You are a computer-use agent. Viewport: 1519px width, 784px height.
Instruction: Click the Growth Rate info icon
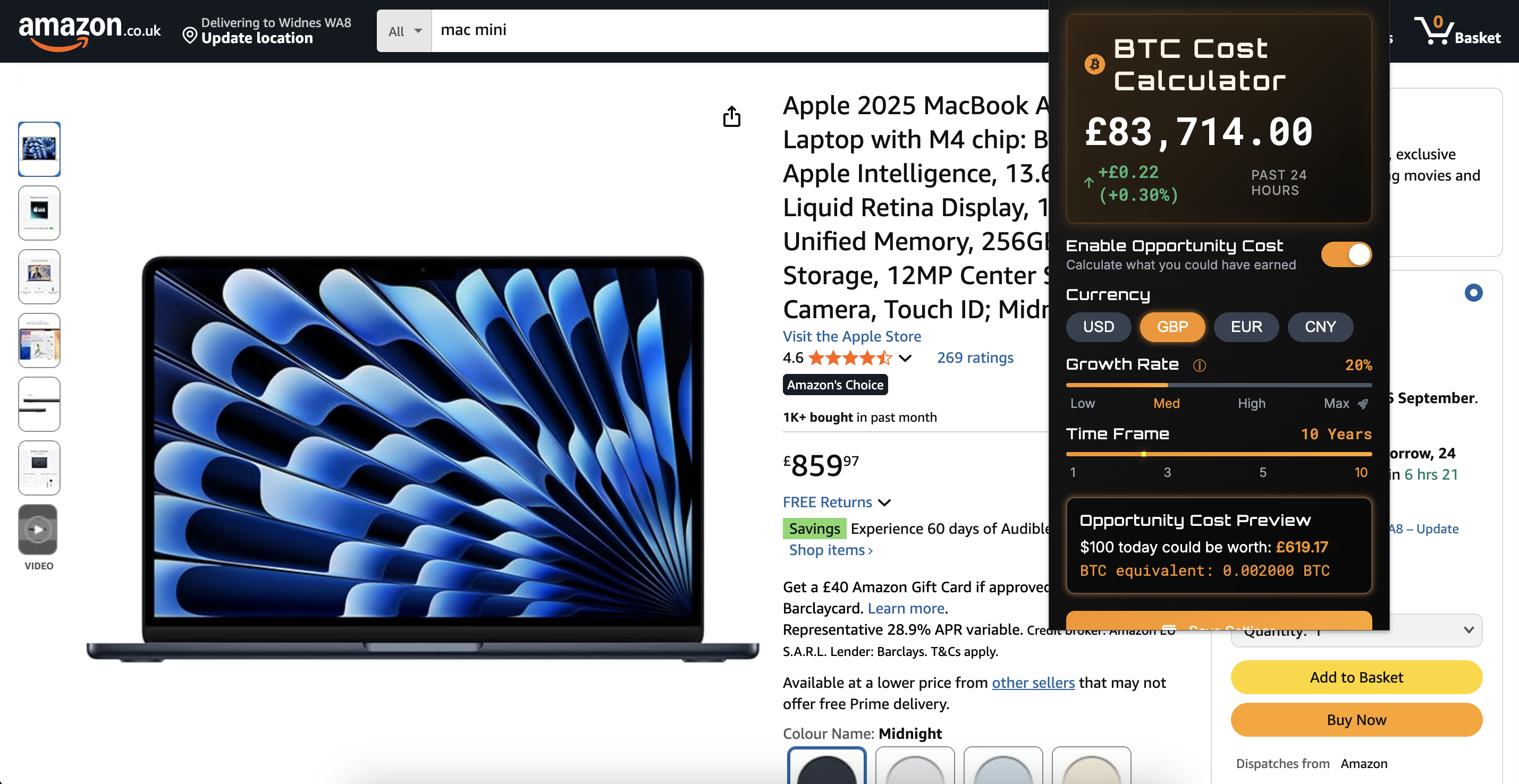[1200, 365]
